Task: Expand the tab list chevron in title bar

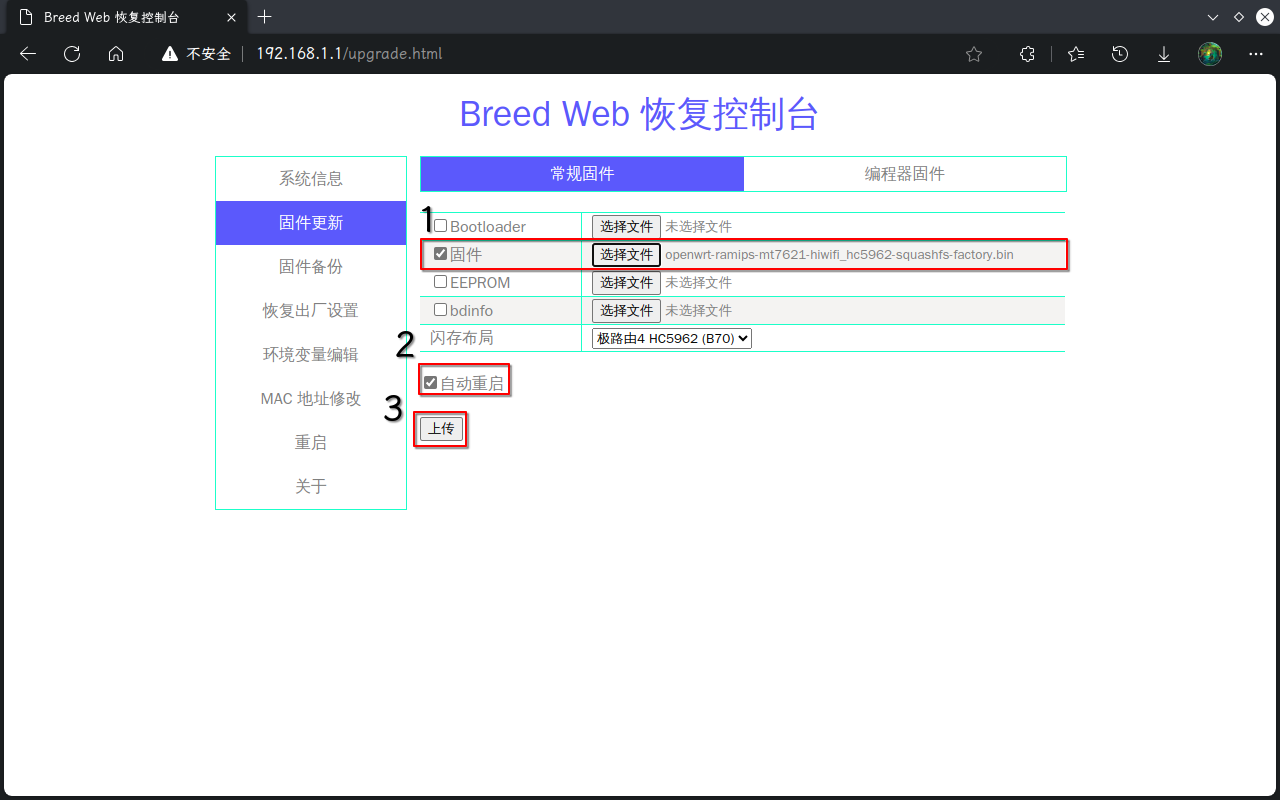Action: 1213,17
